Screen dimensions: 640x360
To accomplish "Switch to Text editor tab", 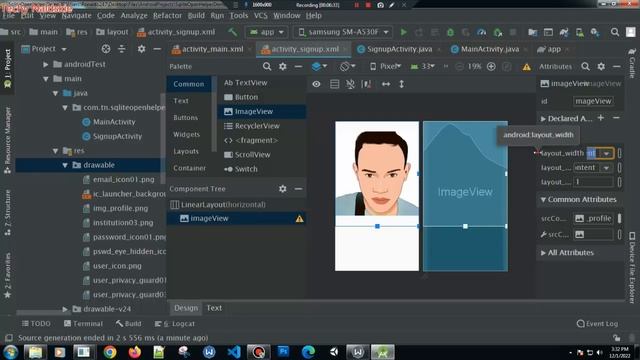I will click(214, 308).
